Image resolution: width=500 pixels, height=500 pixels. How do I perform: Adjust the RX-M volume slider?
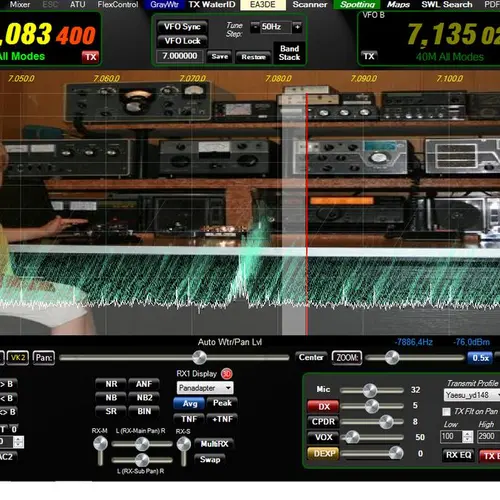click(100, 444)
